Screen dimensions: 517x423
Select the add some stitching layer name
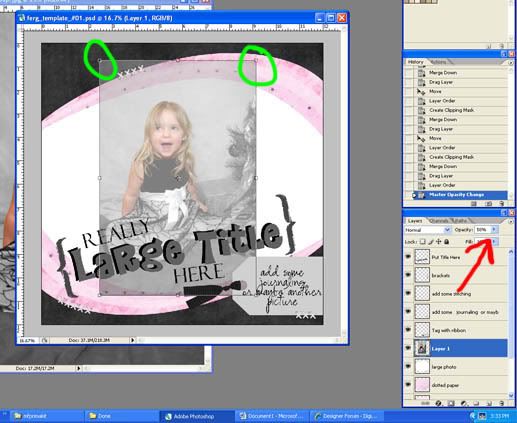[451, 294]
